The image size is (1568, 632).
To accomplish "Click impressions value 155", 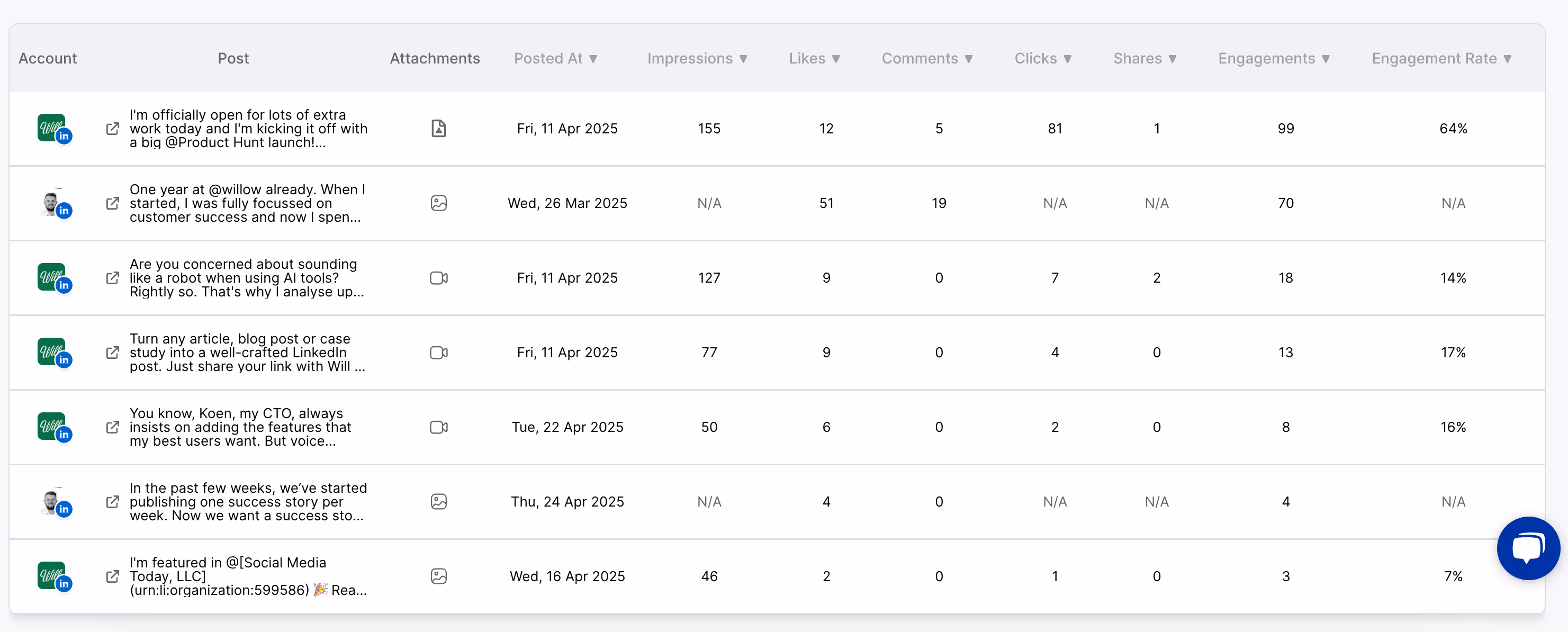I will pyautogui.click(x=709, y=129).
